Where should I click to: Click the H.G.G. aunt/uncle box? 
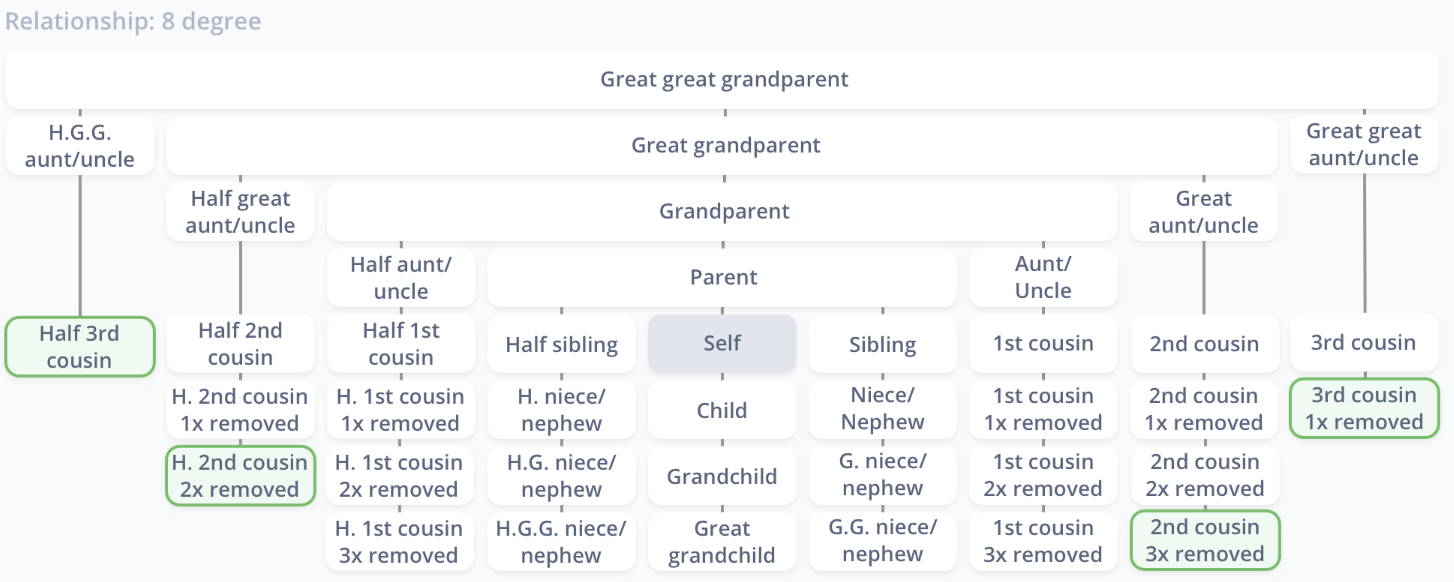click(x=80, y=146)
